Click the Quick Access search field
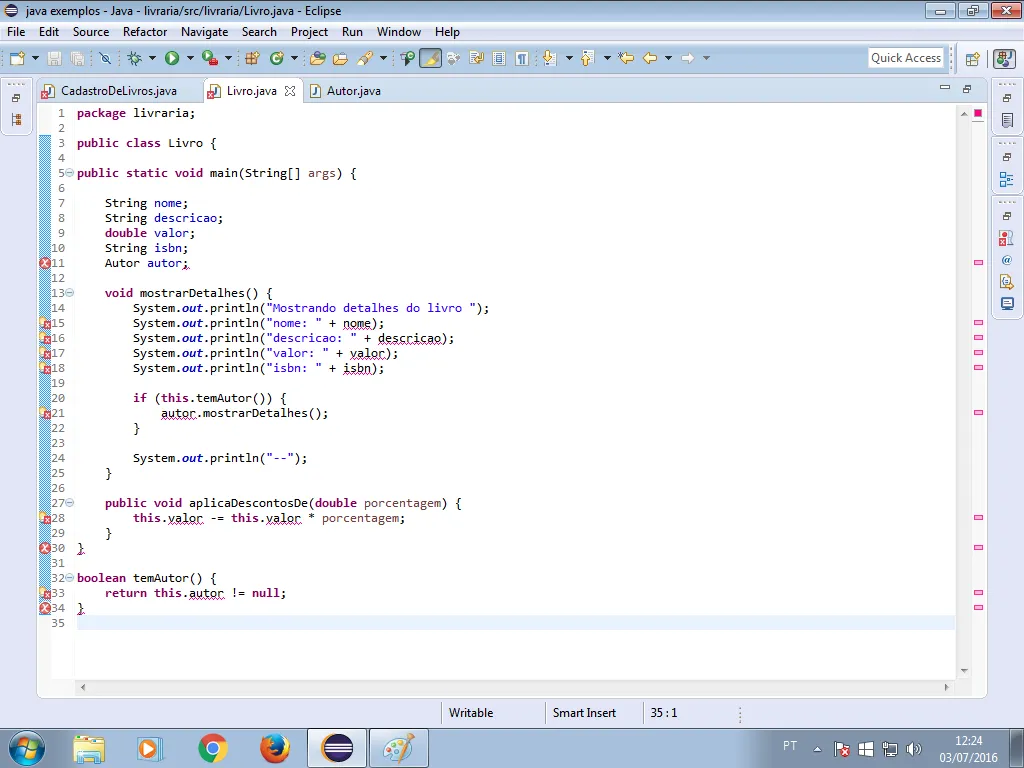1024x768 pixels. [x=906, y=58]
